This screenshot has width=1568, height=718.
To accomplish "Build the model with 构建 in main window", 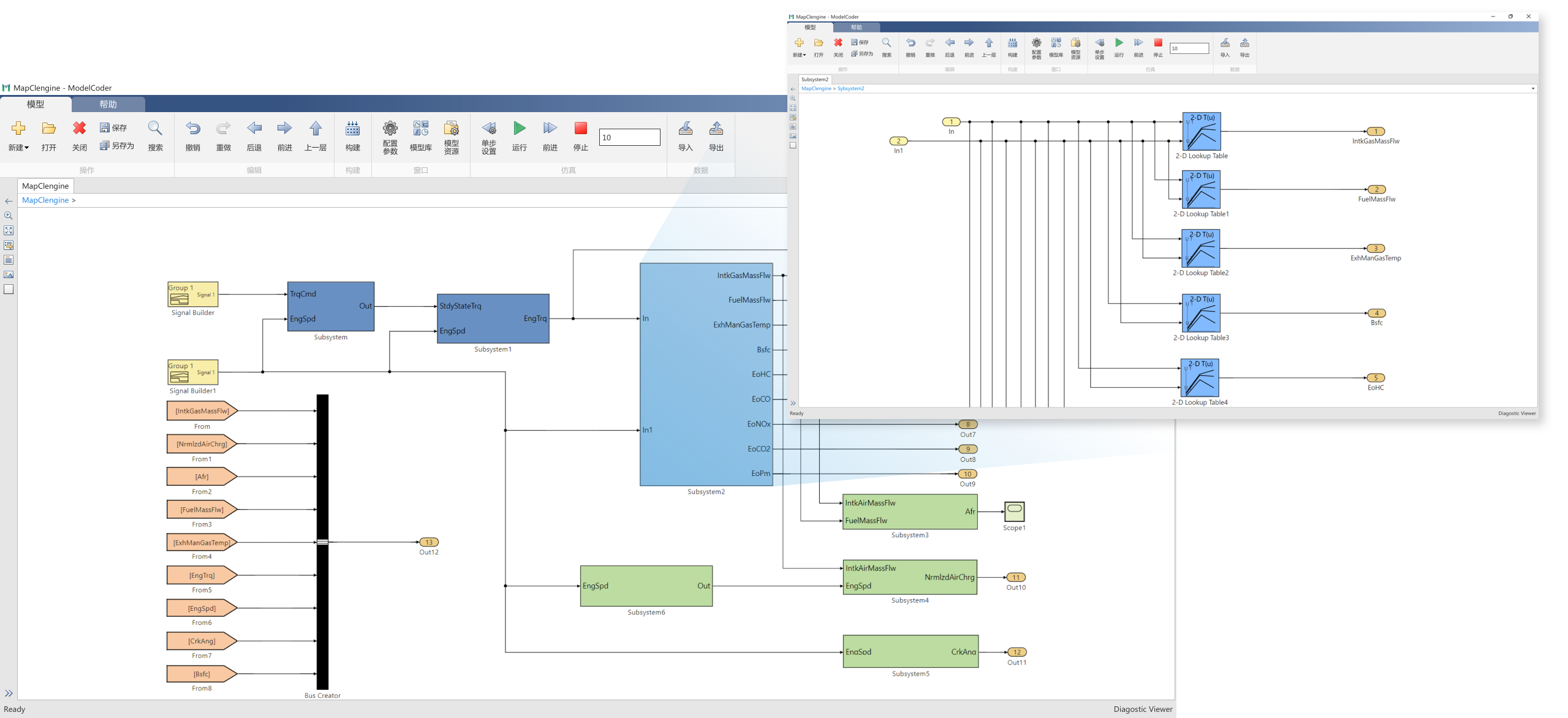I will (353, 136).
